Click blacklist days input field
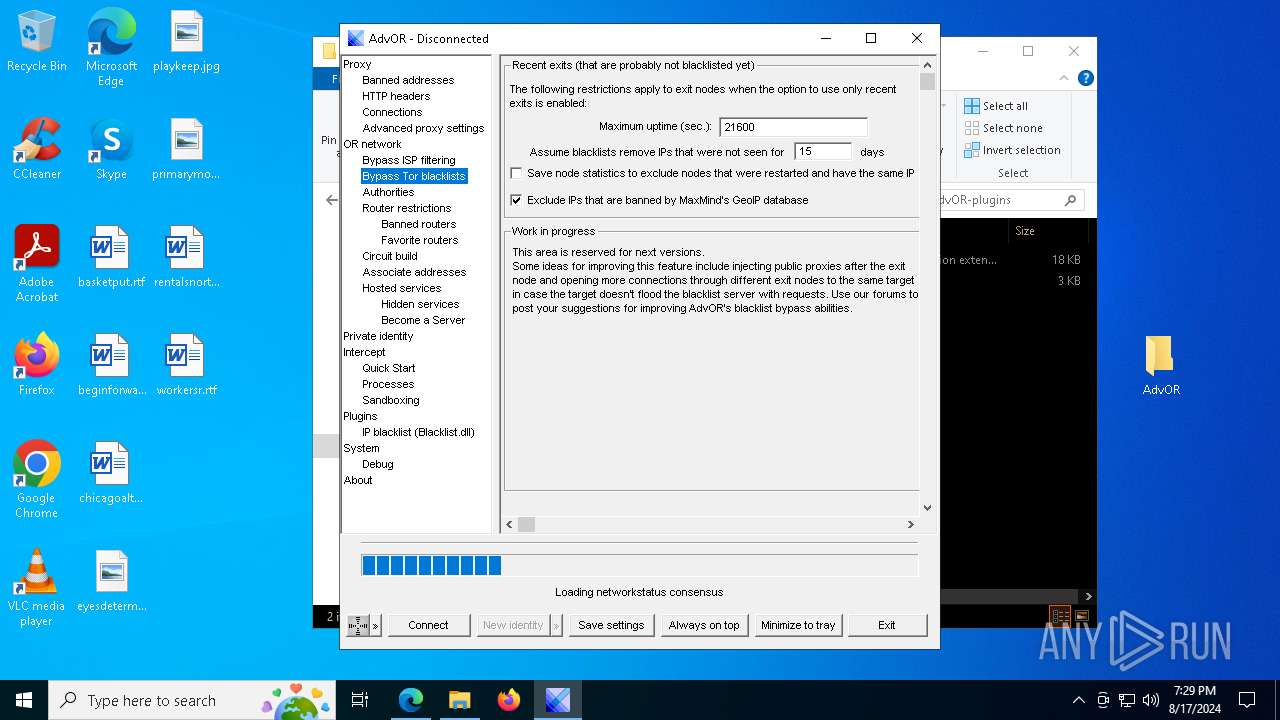Viewport: 1280px width, 720px height. click(x=823, y=151)
